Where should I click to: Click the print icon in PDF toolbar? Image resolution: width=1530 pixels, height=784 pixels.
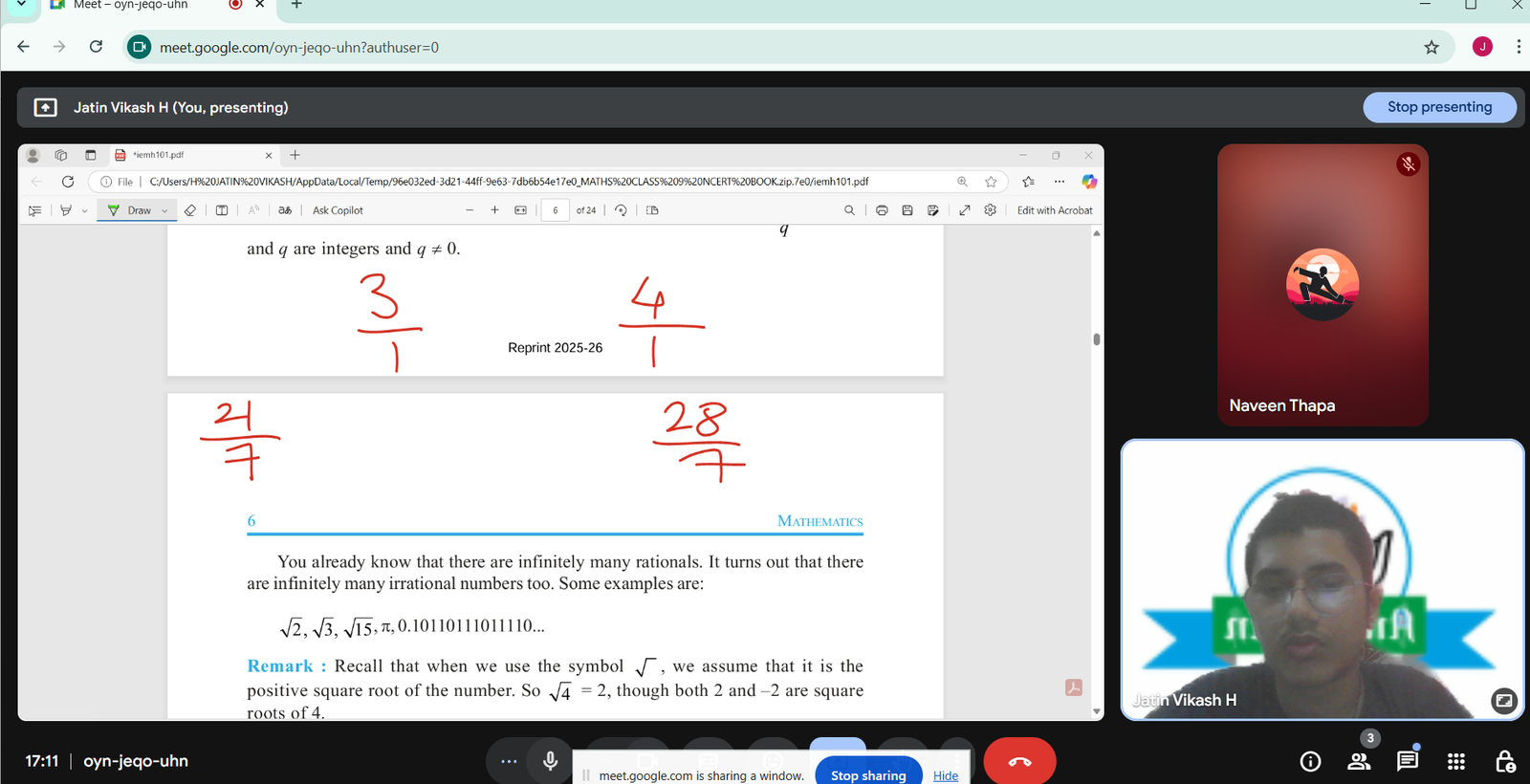point(882,210)
